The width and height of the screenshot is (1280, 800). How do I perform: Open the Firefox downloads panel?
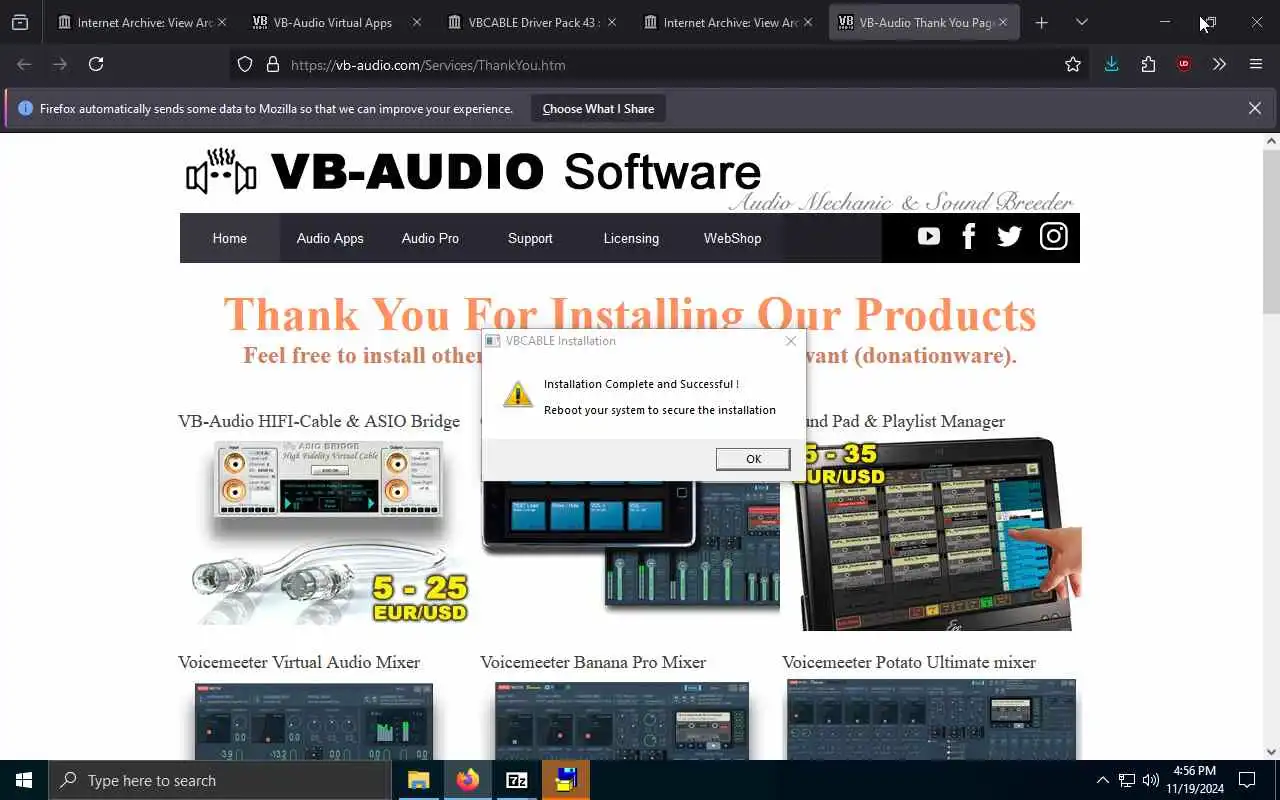tap(1111, 64)
